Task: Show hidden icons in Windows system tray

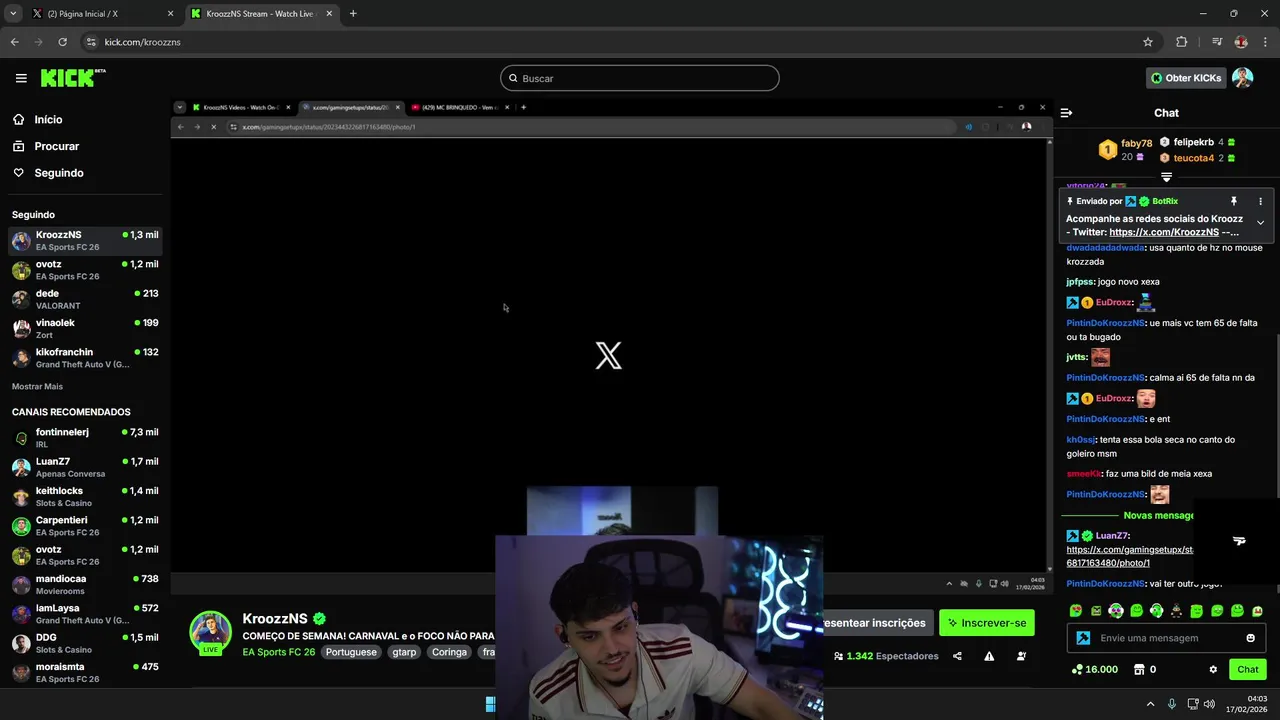Action: [x=1150, y=704]
